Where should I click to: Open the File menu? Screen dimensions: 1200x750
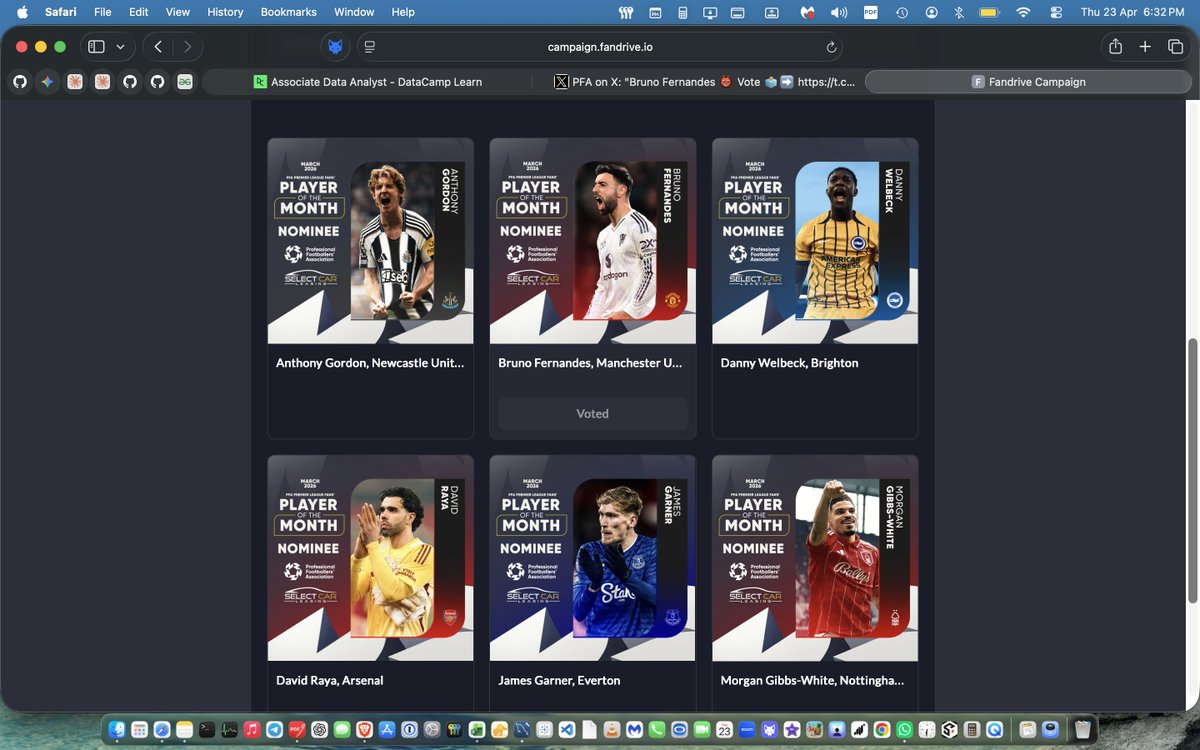(x=102, y=12)
